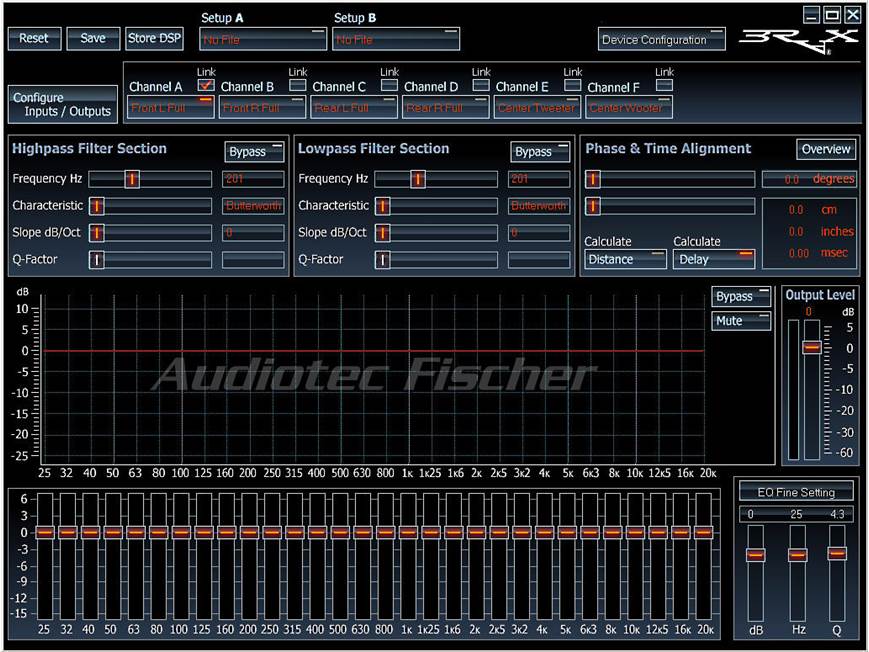This screenshot has width=869, height=652.
Task: Select the Center Woofer channel tab
Action: coord(629,108)
